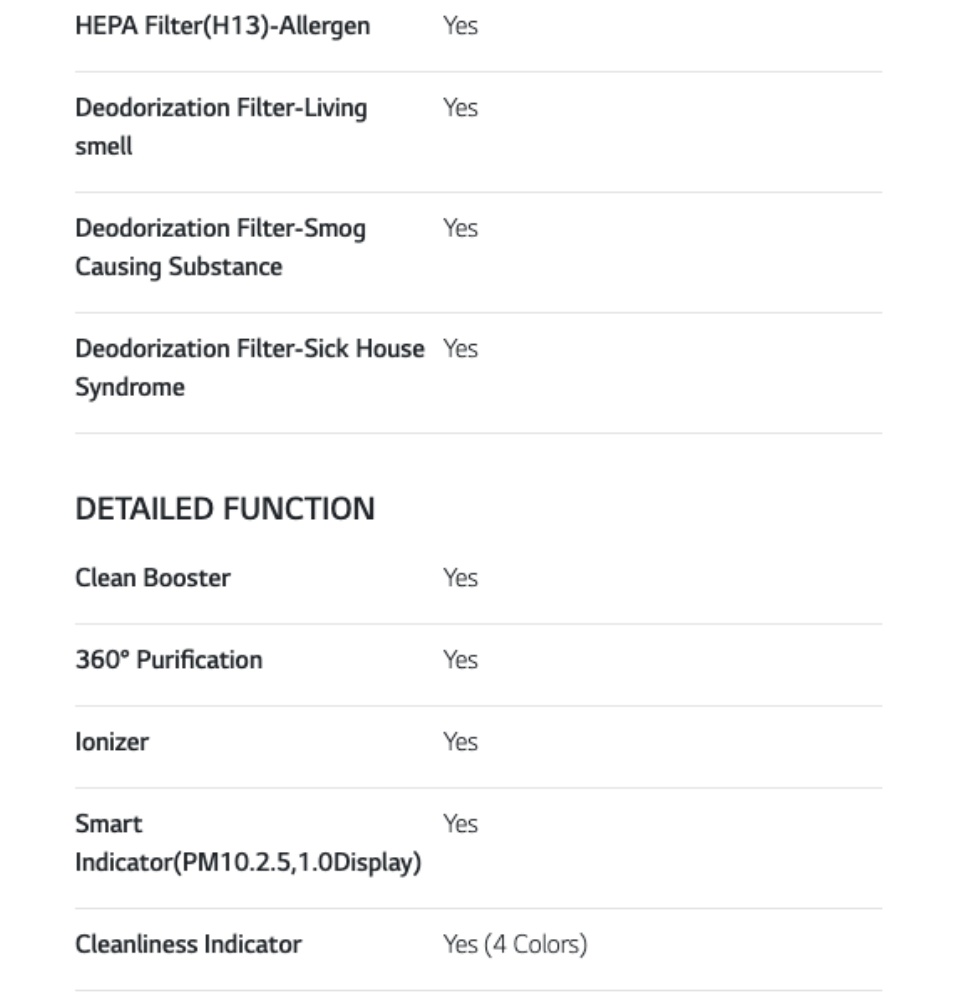Select the Cleanliness Indicator spec label
This screenshot has height=1000, width=960.
188,944
